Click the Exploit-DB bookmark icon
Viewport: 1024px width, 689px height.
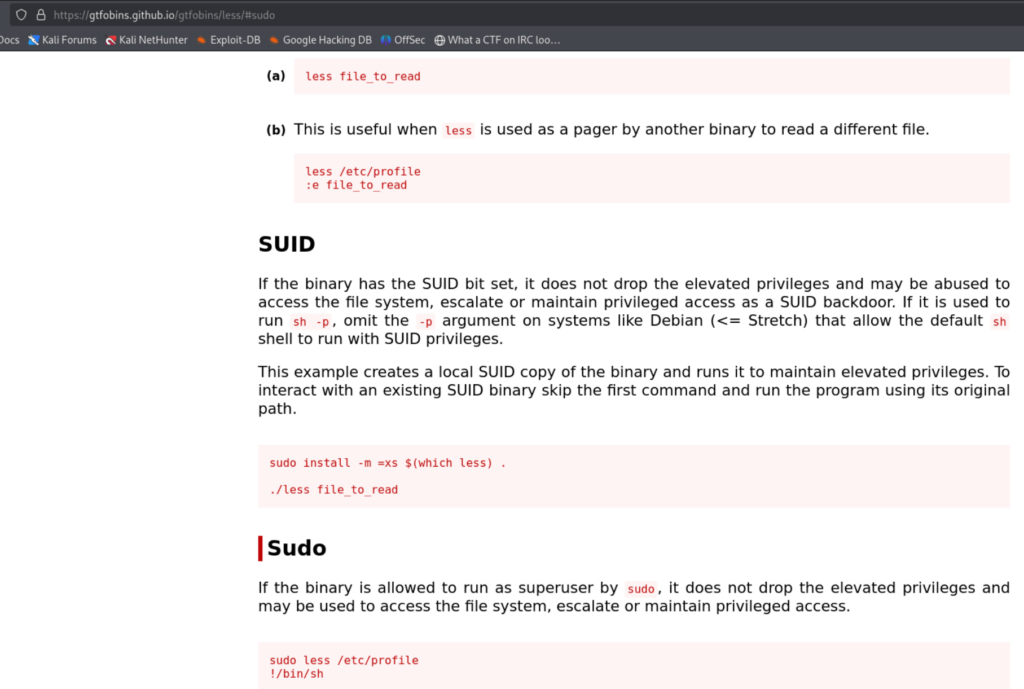(x=202, y=40)
